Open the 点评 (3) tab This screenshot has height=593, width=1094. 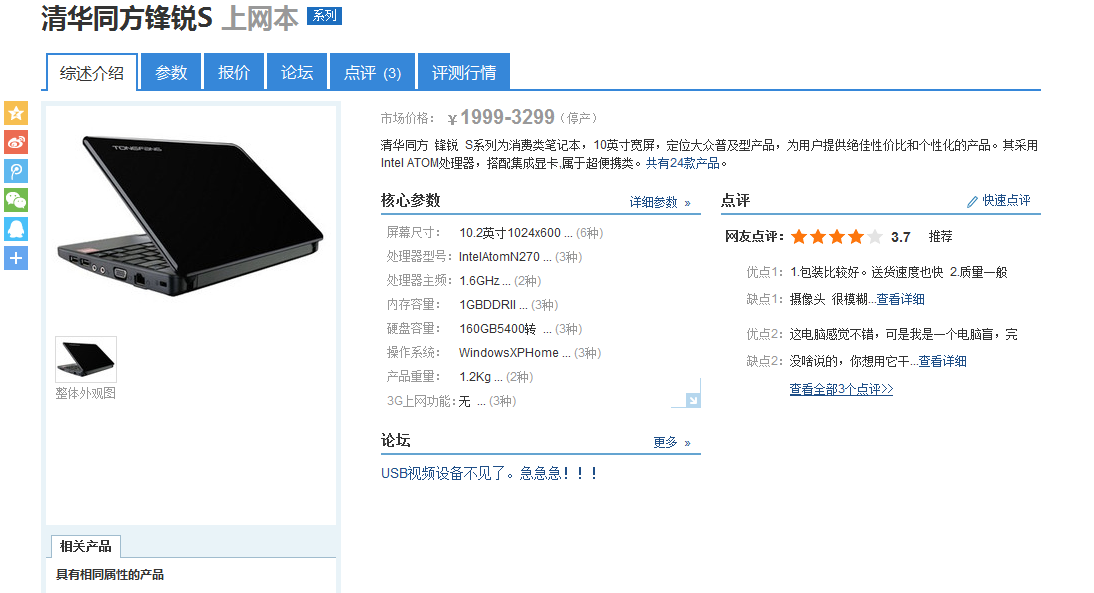[372, 72]
